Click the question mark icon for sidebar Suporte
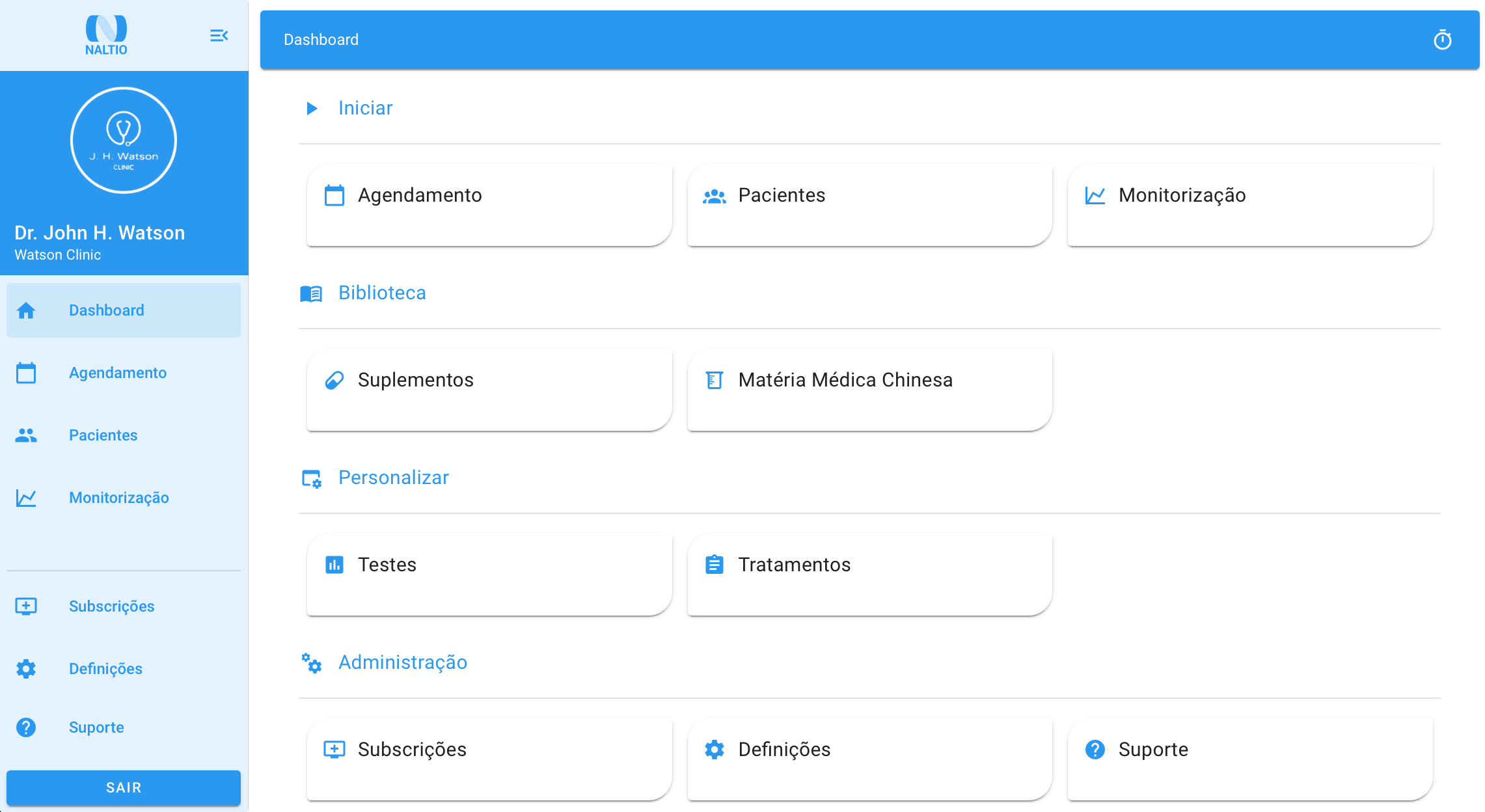 point(26,727)
